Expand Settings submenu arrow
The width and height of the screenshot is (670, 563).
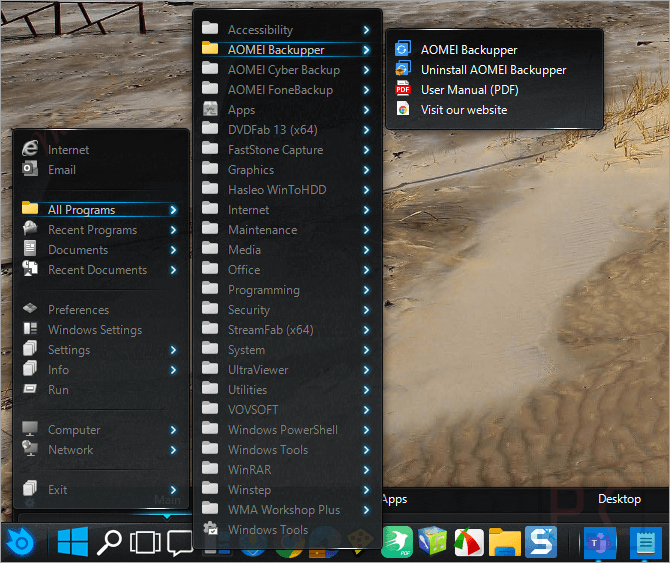[173, 350]
